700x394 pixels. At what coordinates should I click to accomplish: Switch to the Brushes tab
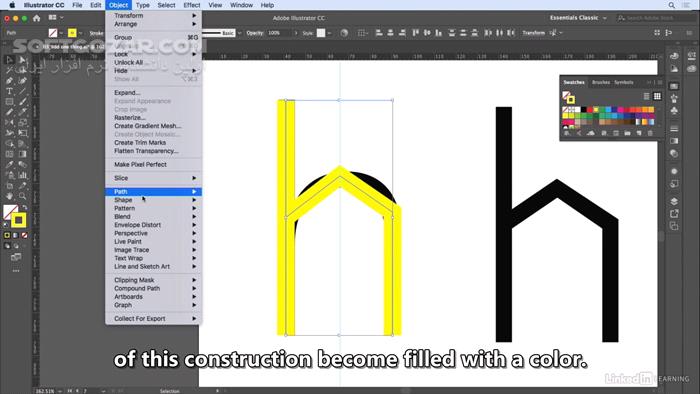(x=600, y=83)
